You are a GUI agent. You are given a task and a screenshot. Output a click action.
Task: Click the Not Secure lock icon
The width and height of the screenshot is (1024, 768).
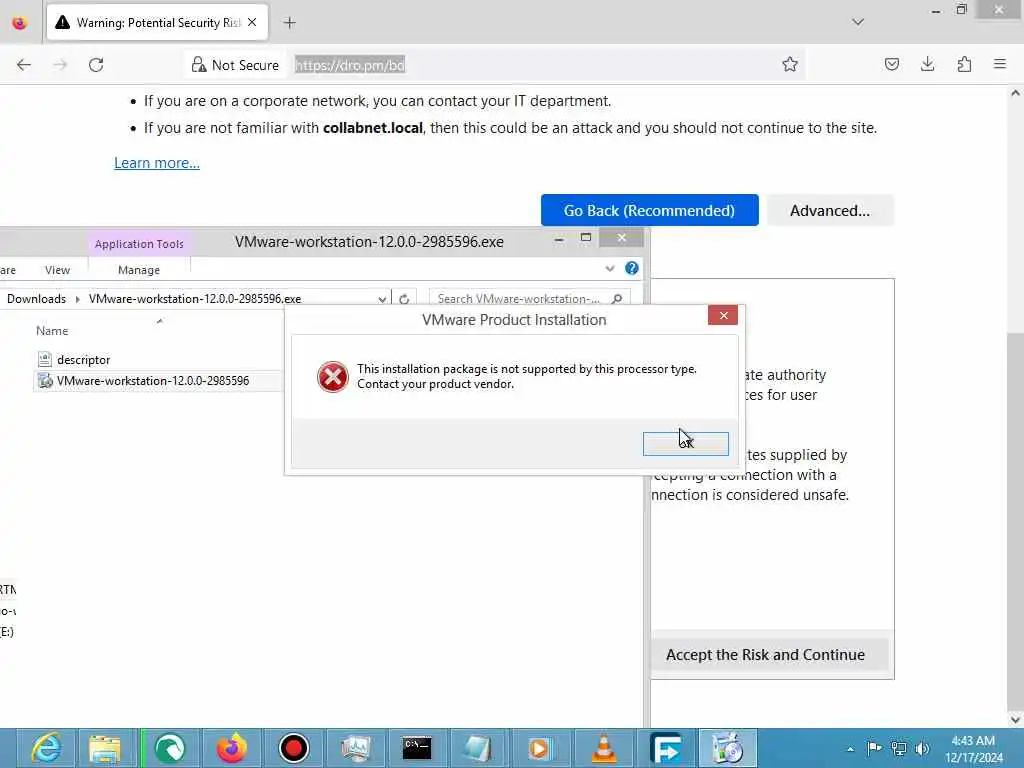[199, 65]
